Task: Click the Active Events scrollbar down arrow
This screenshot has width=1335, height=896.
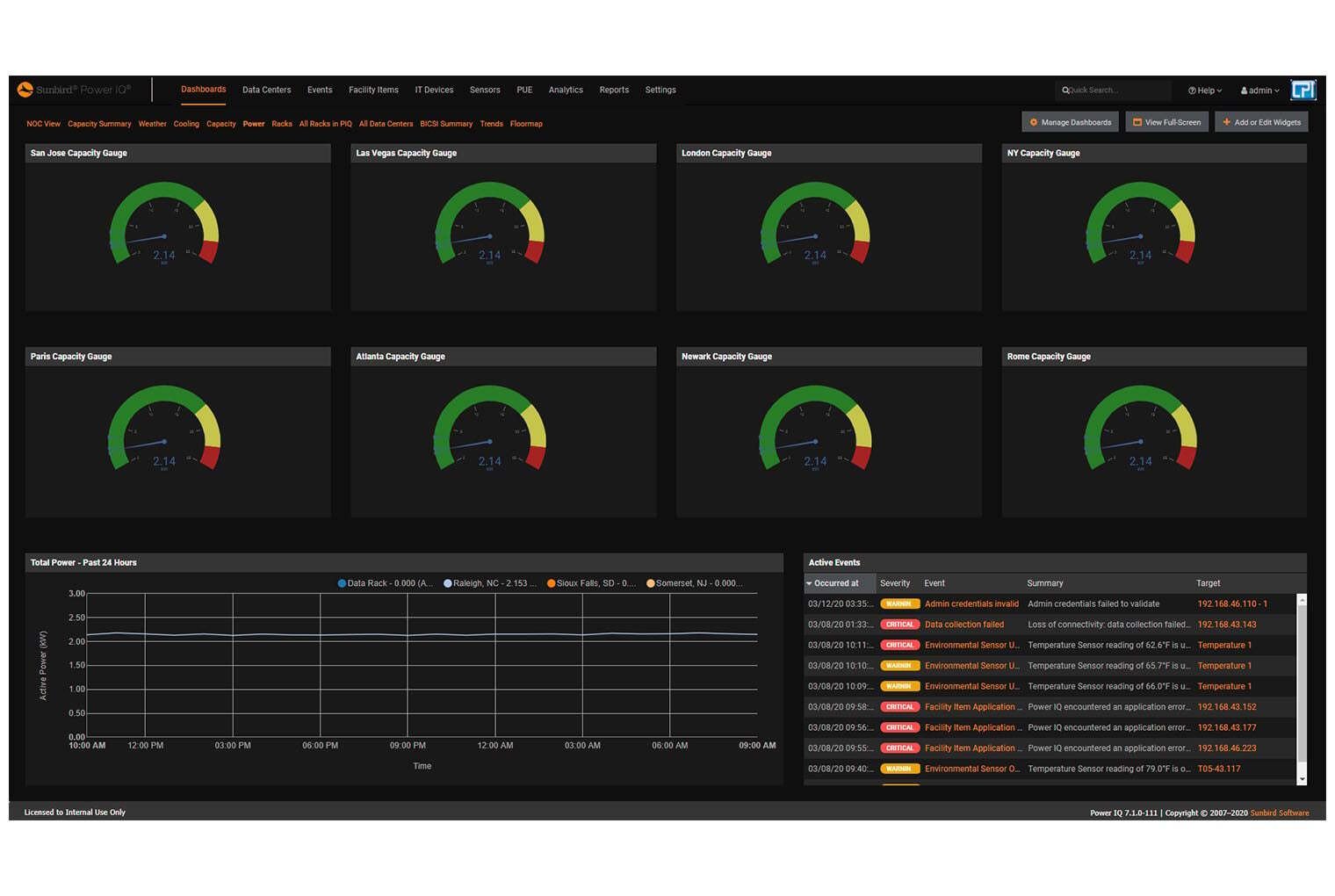Action: coord(1302,779)
